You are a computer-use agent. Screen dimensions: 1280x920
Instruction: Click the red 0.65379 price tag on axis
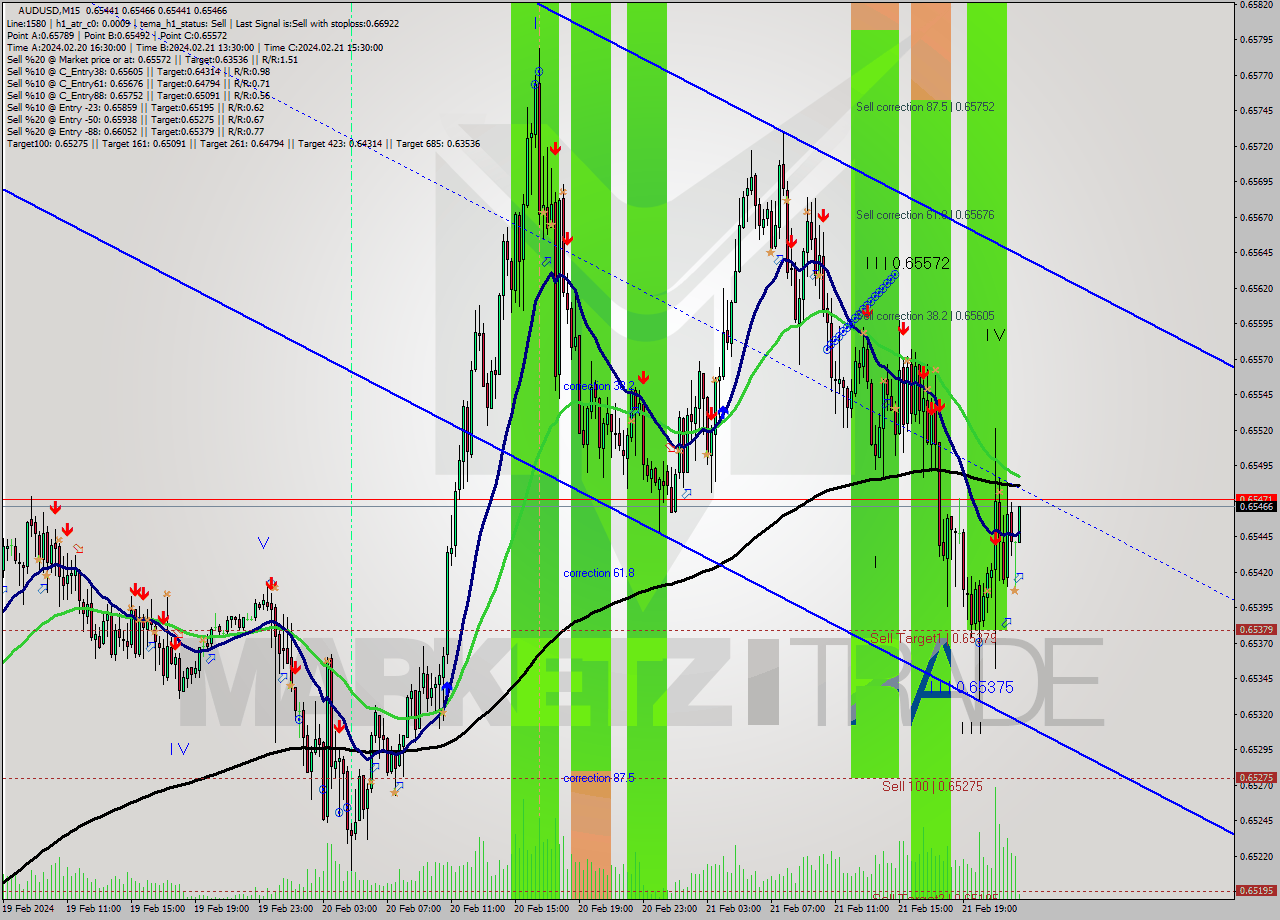pos(1256,630)
